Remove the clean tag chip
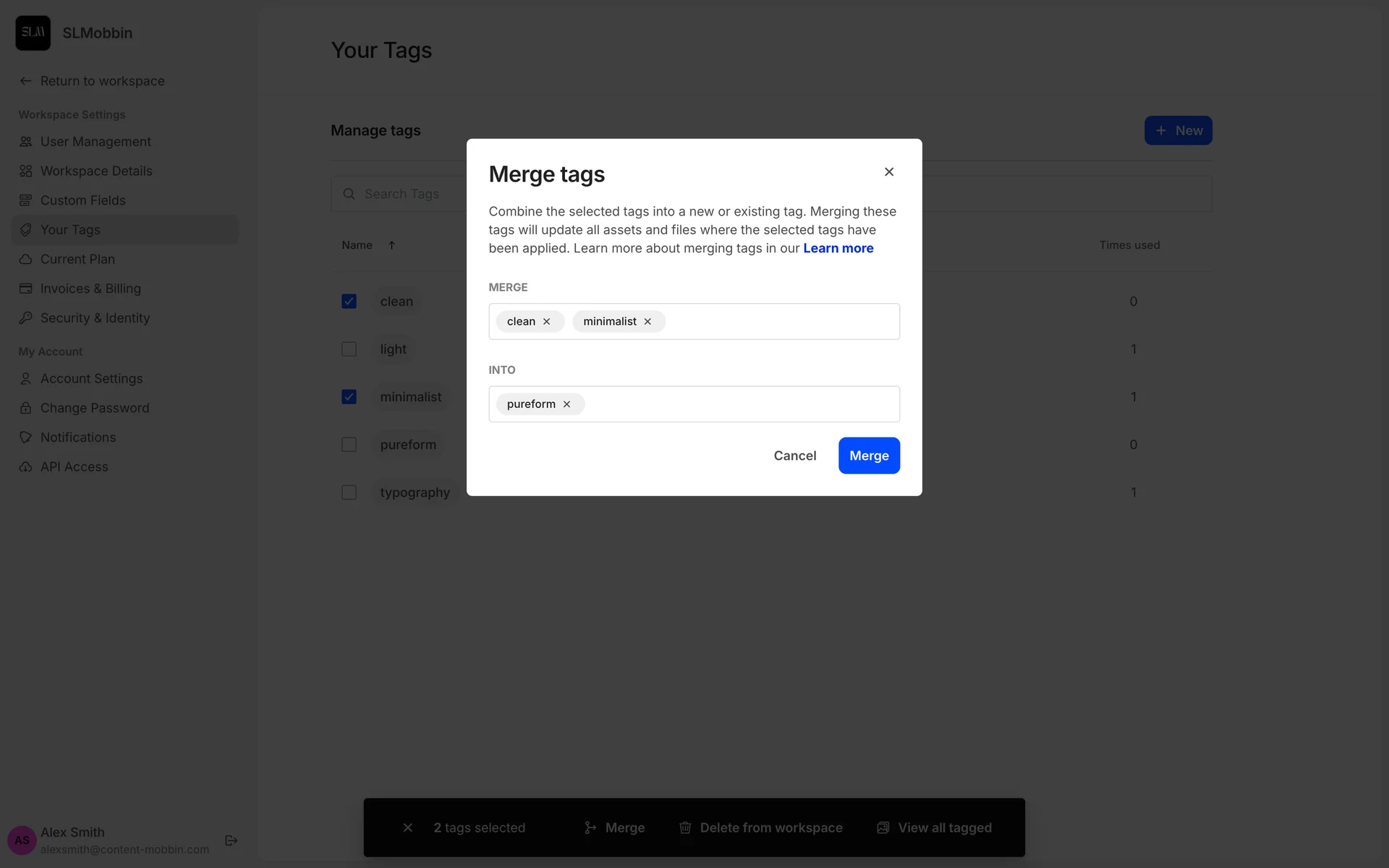Screen dimensions: 1389x868 (547, 322)
